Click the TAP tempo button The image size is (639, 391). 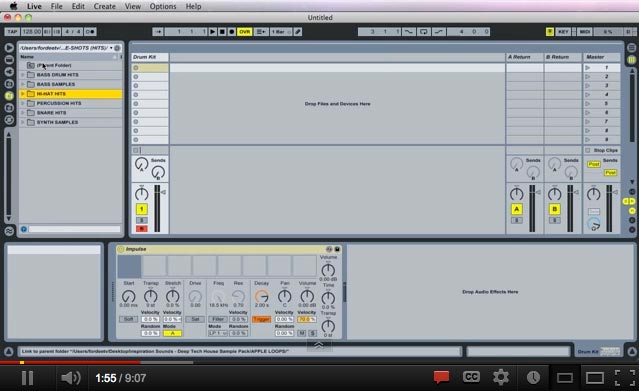12,32
